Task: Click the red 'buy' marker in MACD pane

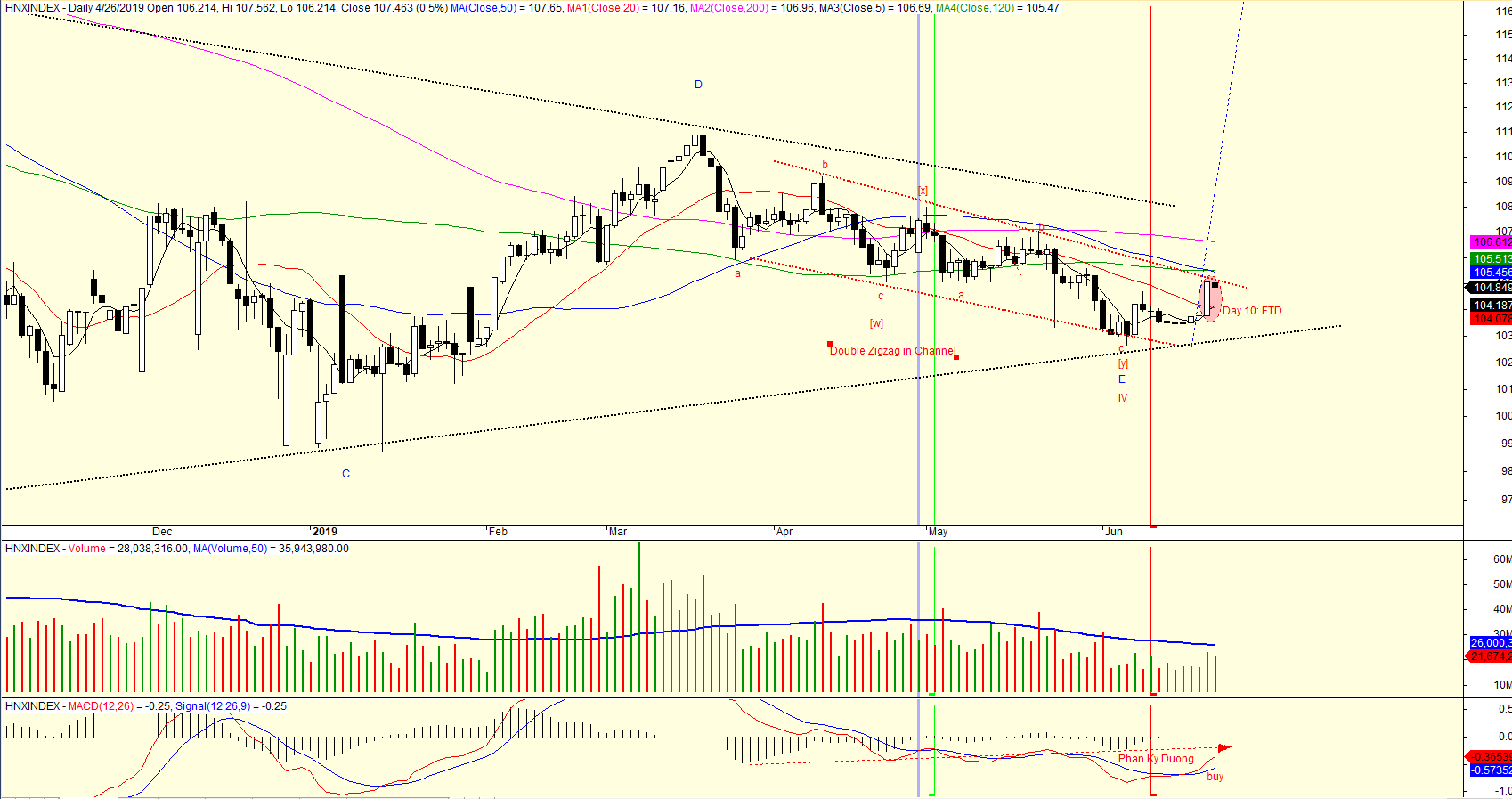Action: click(1215, 777)
